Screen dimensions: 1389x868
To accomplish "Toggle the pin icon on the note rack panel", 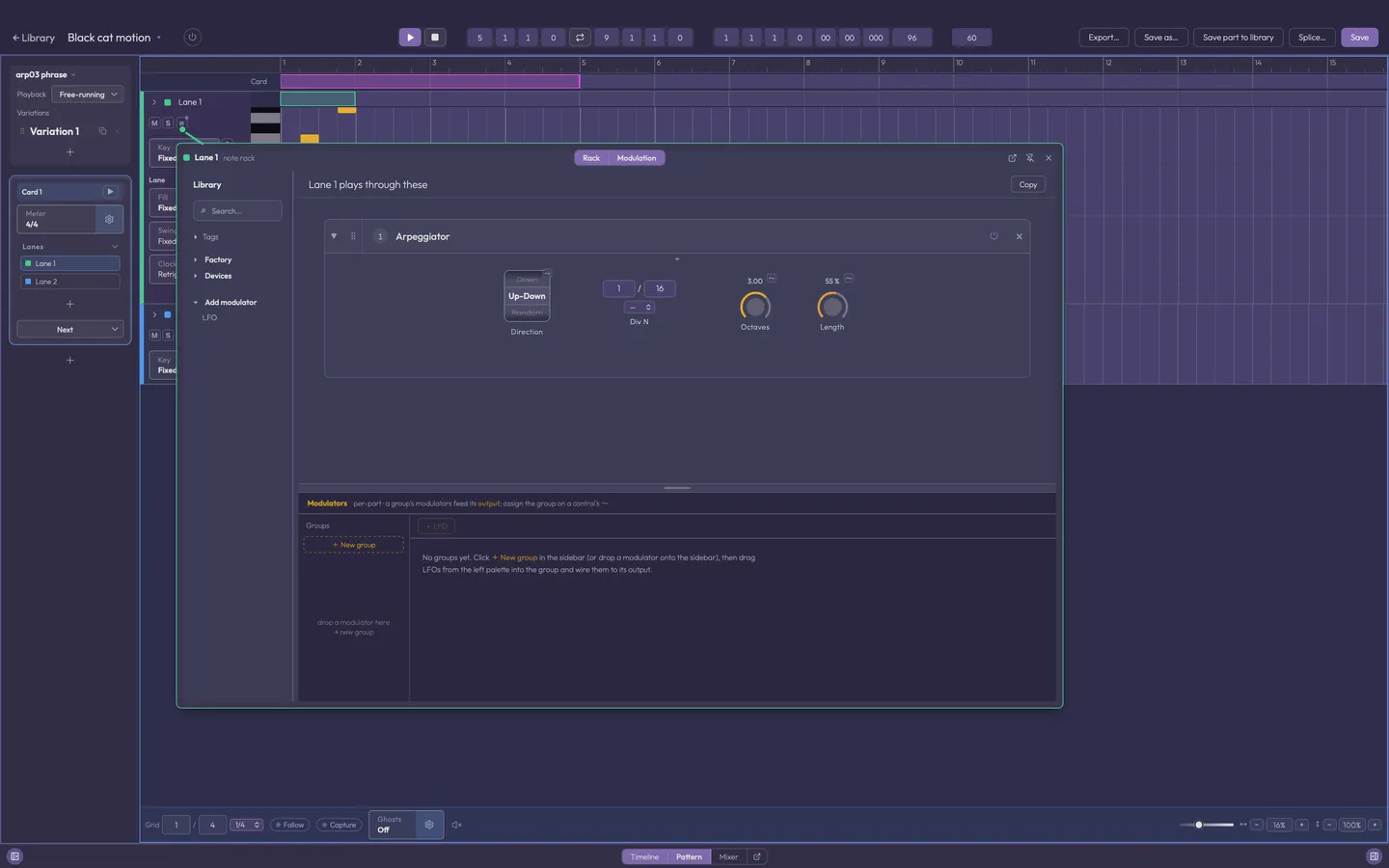I will click(x=1030, y=158).
